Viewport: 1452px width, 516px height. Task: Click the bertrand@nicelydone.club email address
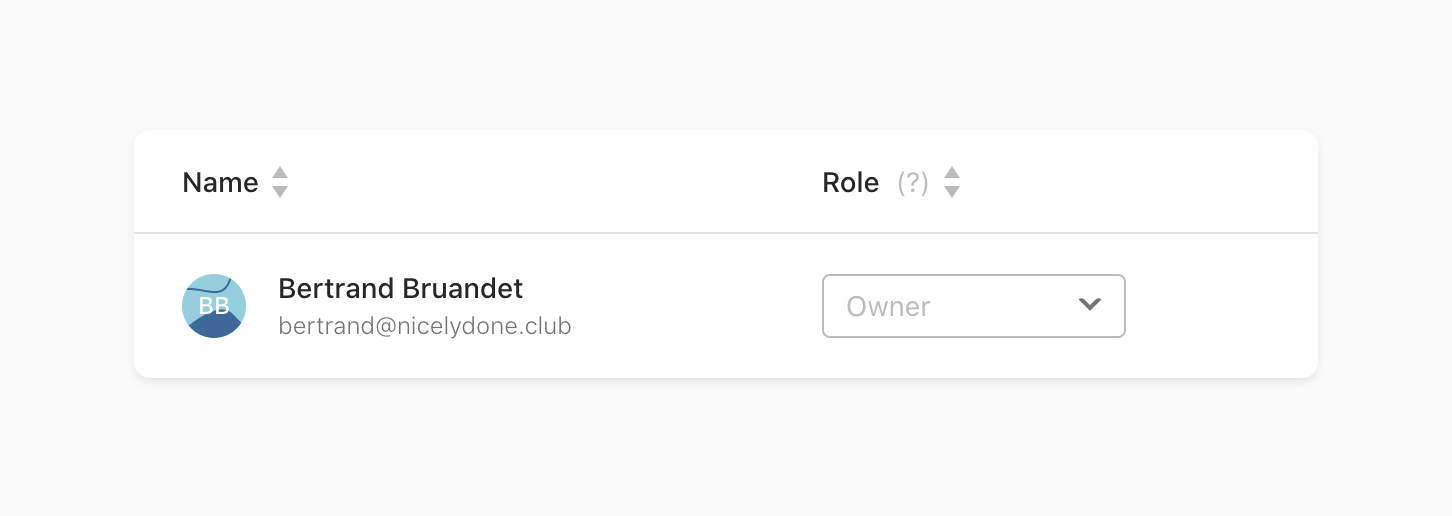coord(425,326)
